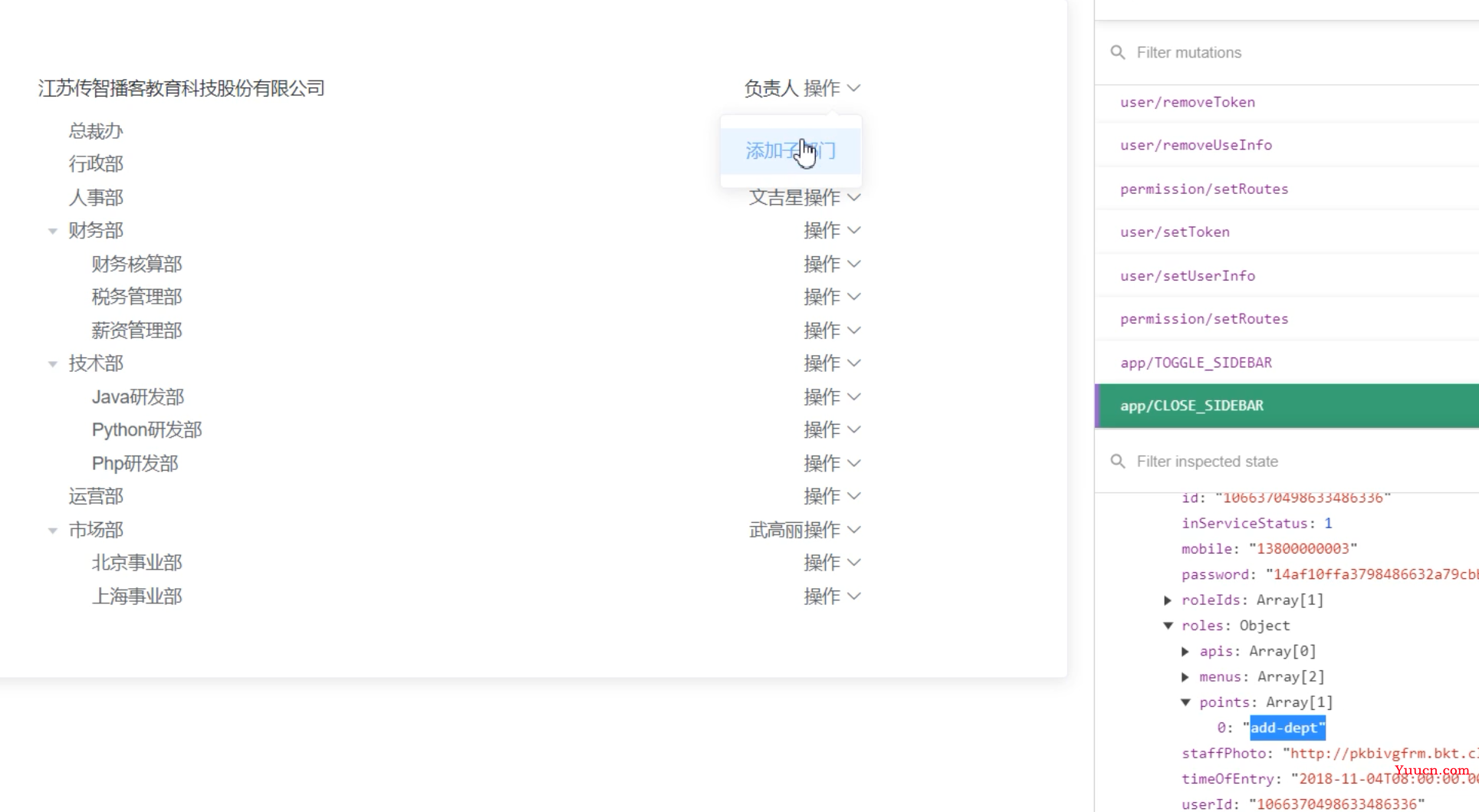Select the app/TOGGLE_SIDEBAR mutation
The image size is (1479, 812).
coord(1287,362)
